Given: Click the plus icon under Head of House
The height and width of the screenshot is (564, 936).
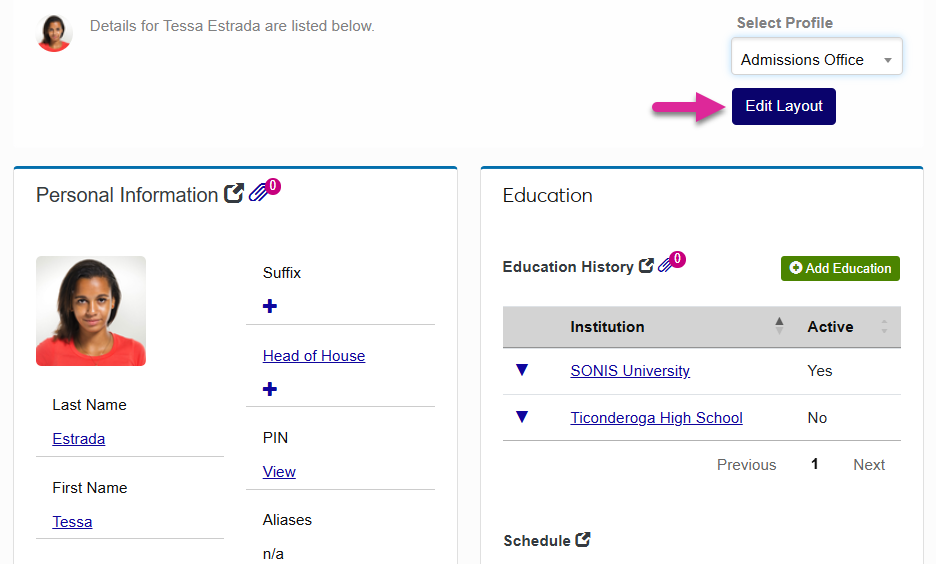Looking at the screenshot, I should click(x=270, y=389).
